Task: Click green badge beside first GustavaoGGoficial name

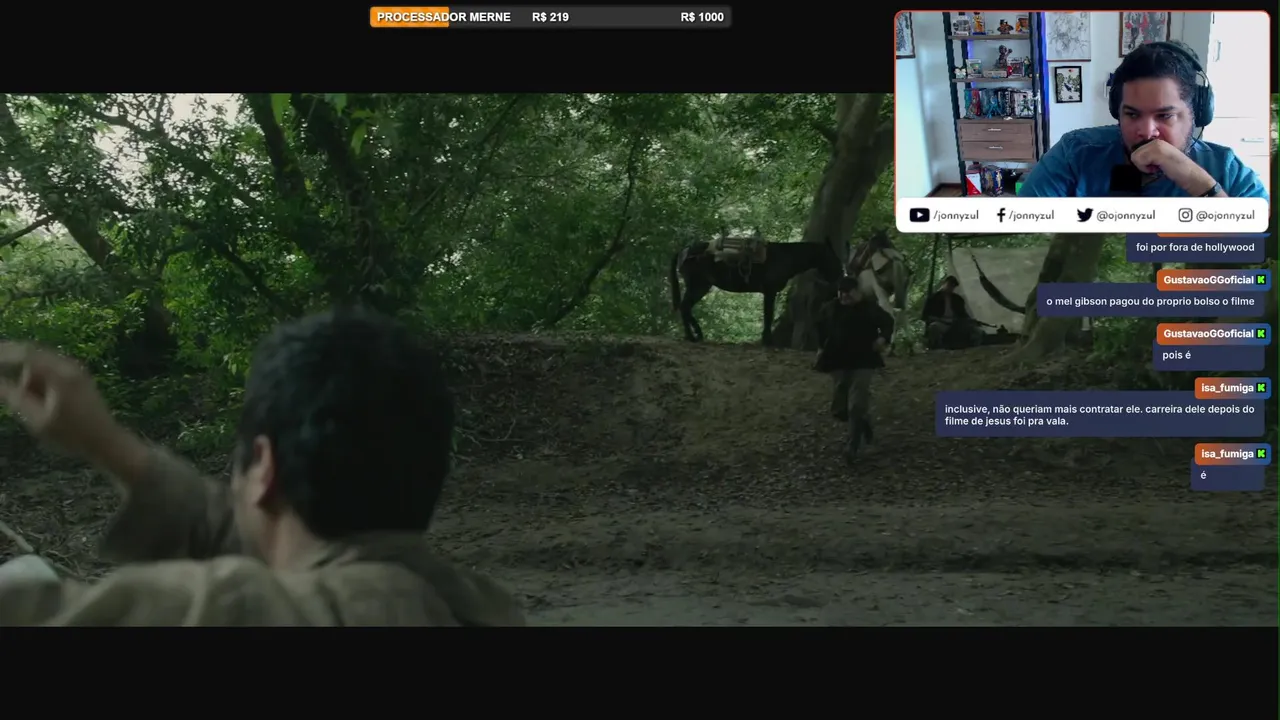Action: click(x=1261, y=280)
